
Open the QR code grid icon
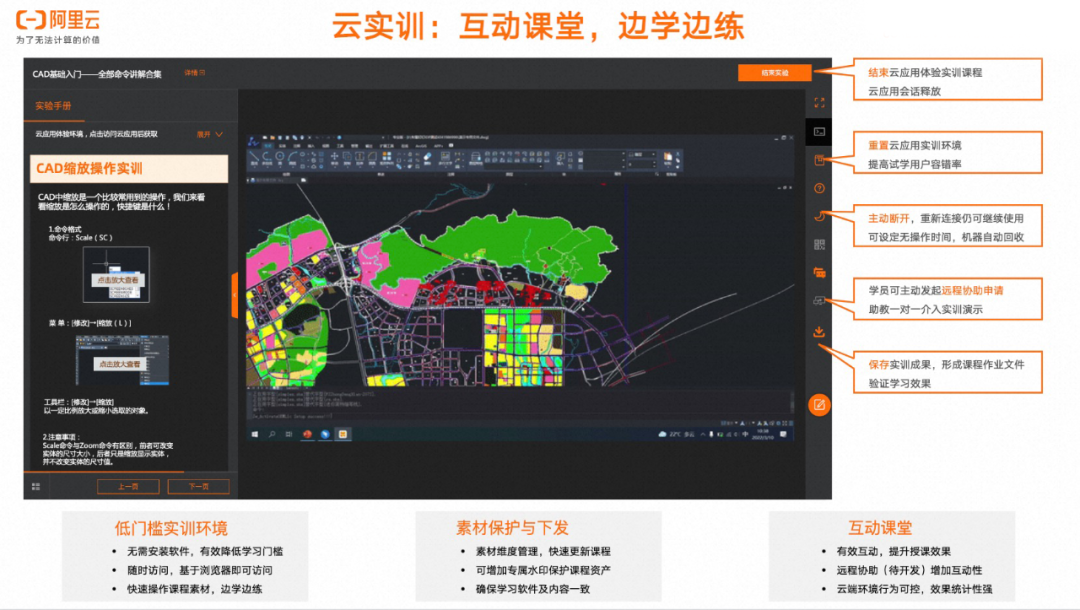click(x=819, y=244)
